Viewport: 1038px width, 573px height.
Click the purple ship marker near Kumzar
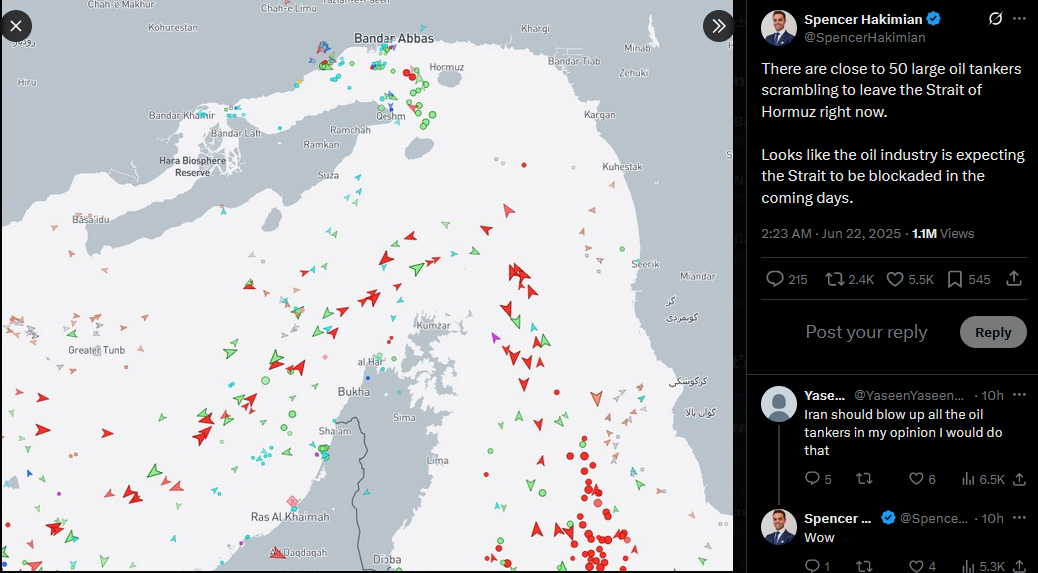click(495, 337)
